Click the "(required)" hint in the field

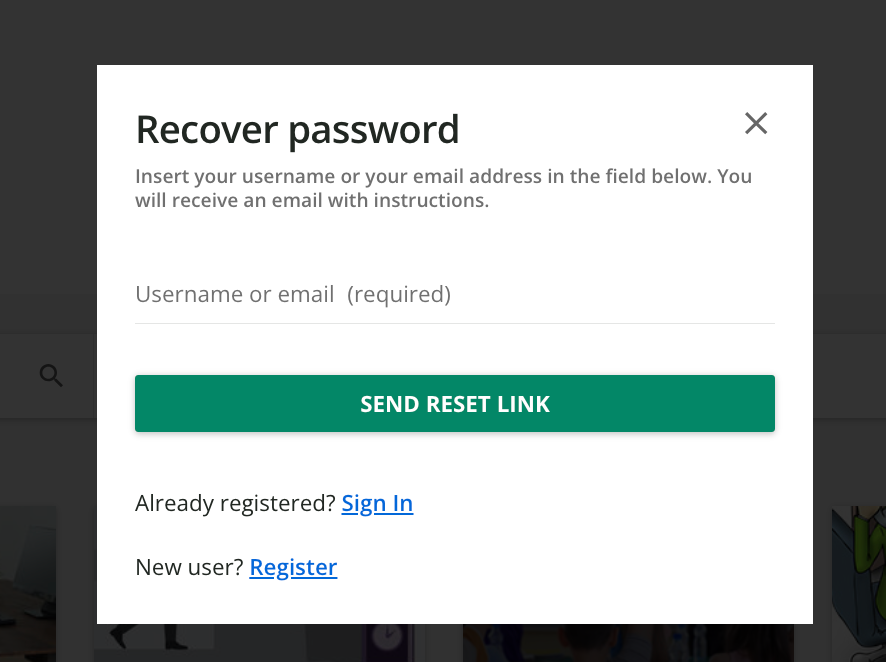click(399, 295)
